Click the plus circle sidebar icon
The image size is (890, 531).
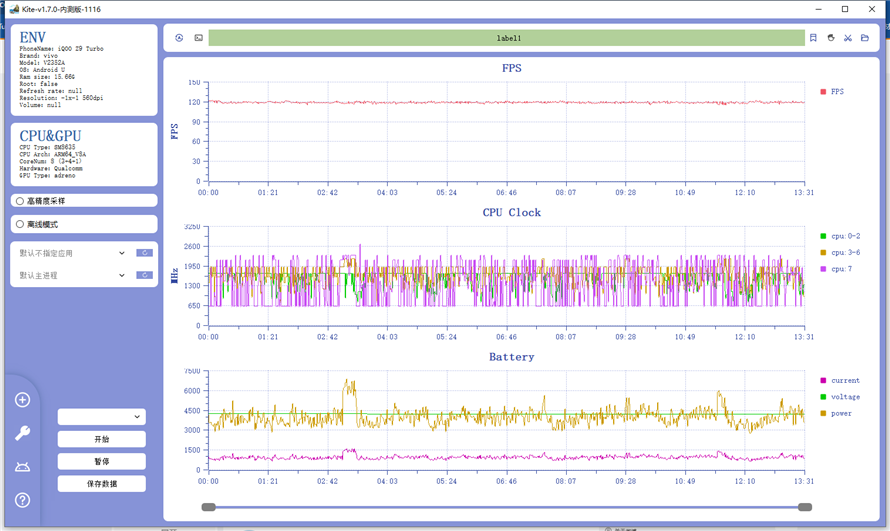pyautogui.click(x=22, y=400)
